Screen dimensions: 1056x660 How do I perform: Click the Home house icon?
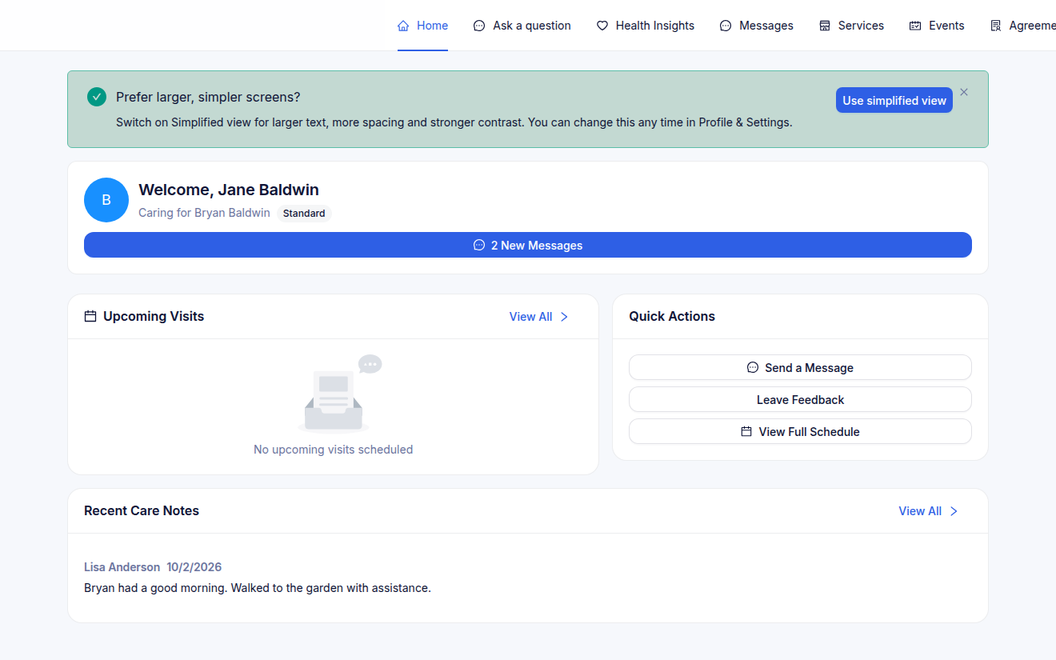point(403,26)
